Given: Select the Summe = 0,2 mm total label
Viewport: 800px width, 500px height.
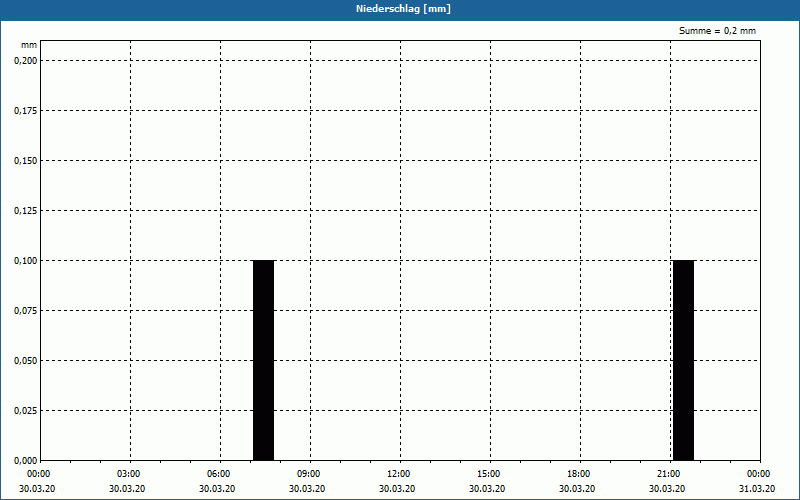Looking at the screenshot, I should coord(717,31).
